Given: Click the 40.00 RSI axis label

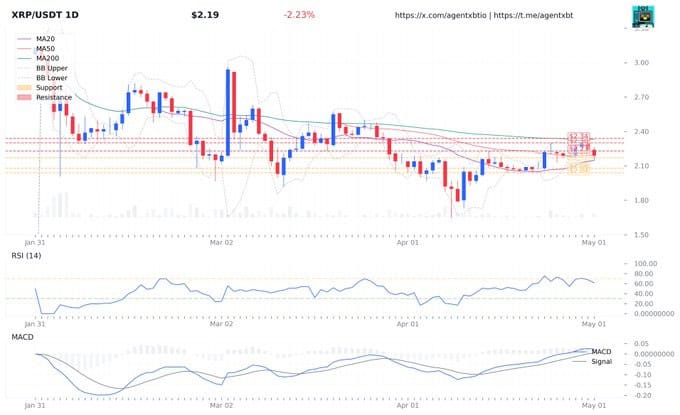Looking at the screenshot, I should [x=644, y=294].
